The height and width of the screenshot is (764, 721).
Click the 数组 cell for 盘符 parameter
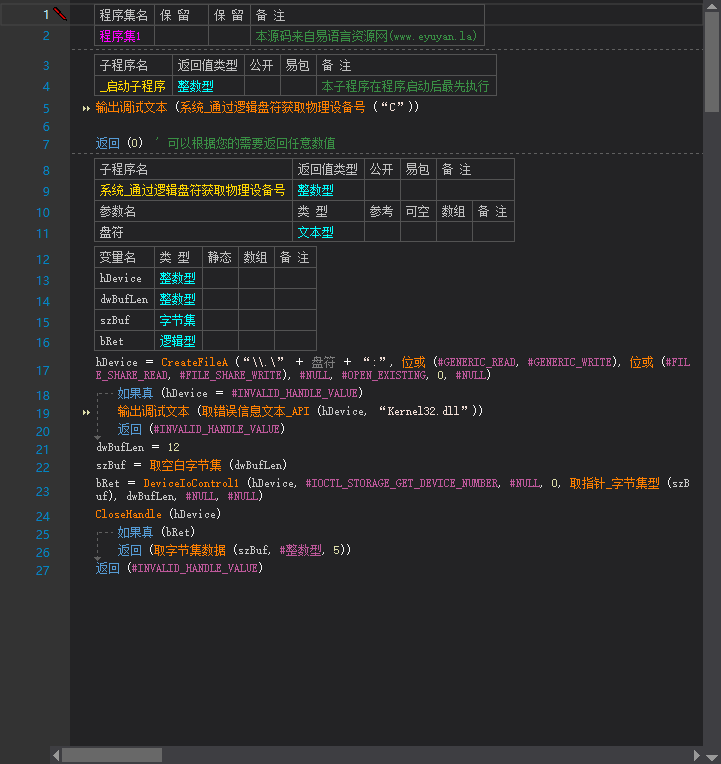[x=455, y=232]
